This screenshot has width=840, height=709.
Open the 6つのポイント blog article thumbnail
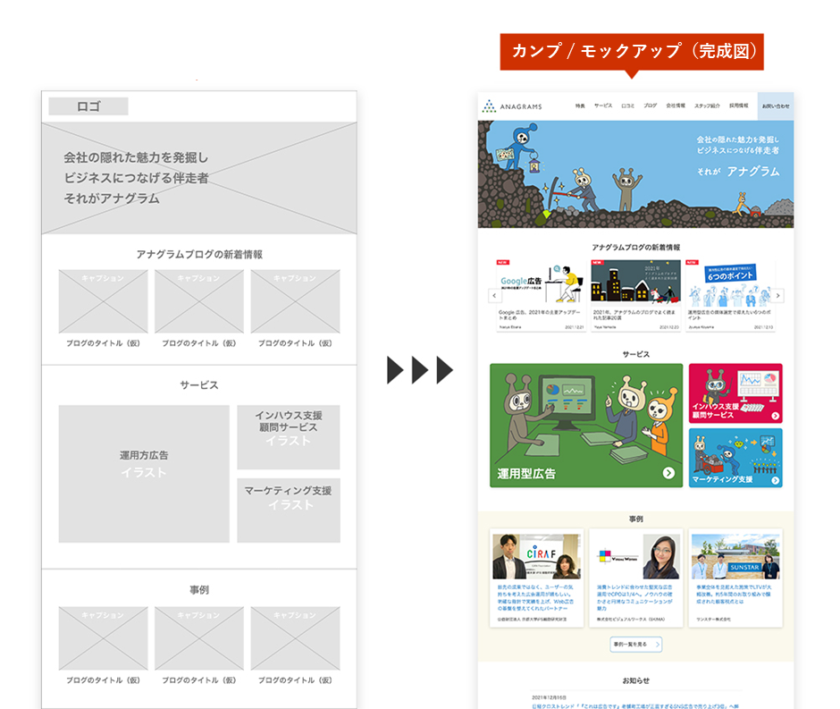coord(730,283)
